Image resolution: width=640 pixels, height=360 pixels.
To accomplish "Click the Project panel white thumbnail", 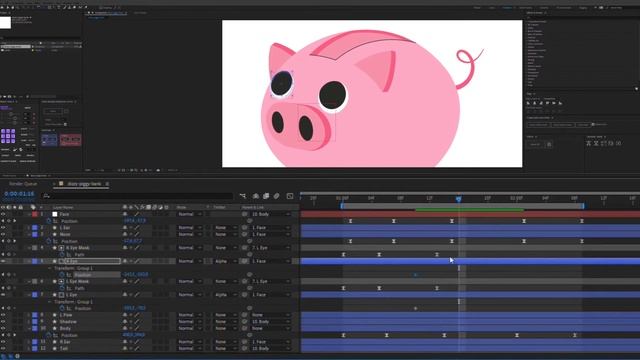I will click(5, 22).
